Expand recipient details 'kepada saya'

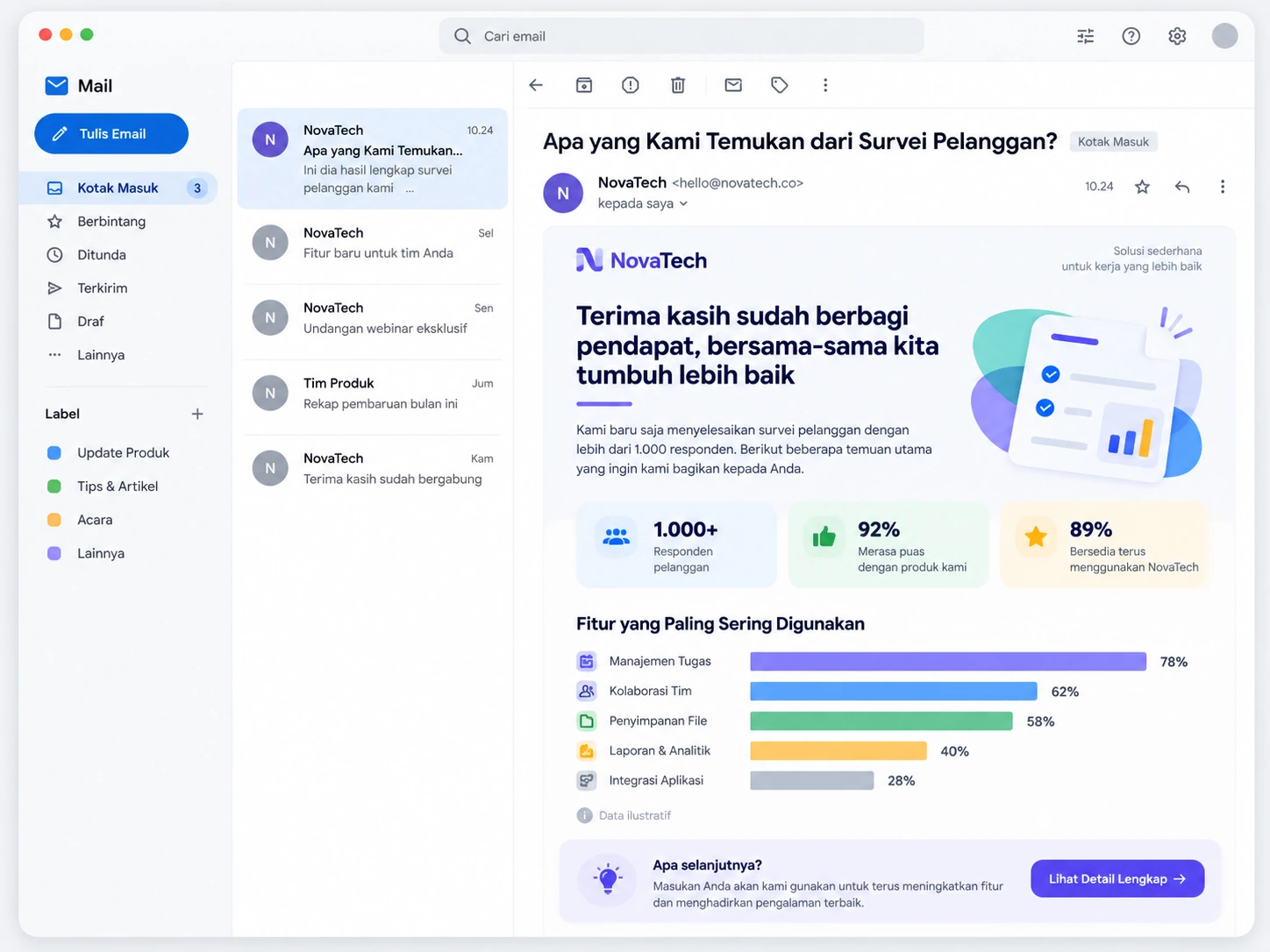[x=643, y=203]
